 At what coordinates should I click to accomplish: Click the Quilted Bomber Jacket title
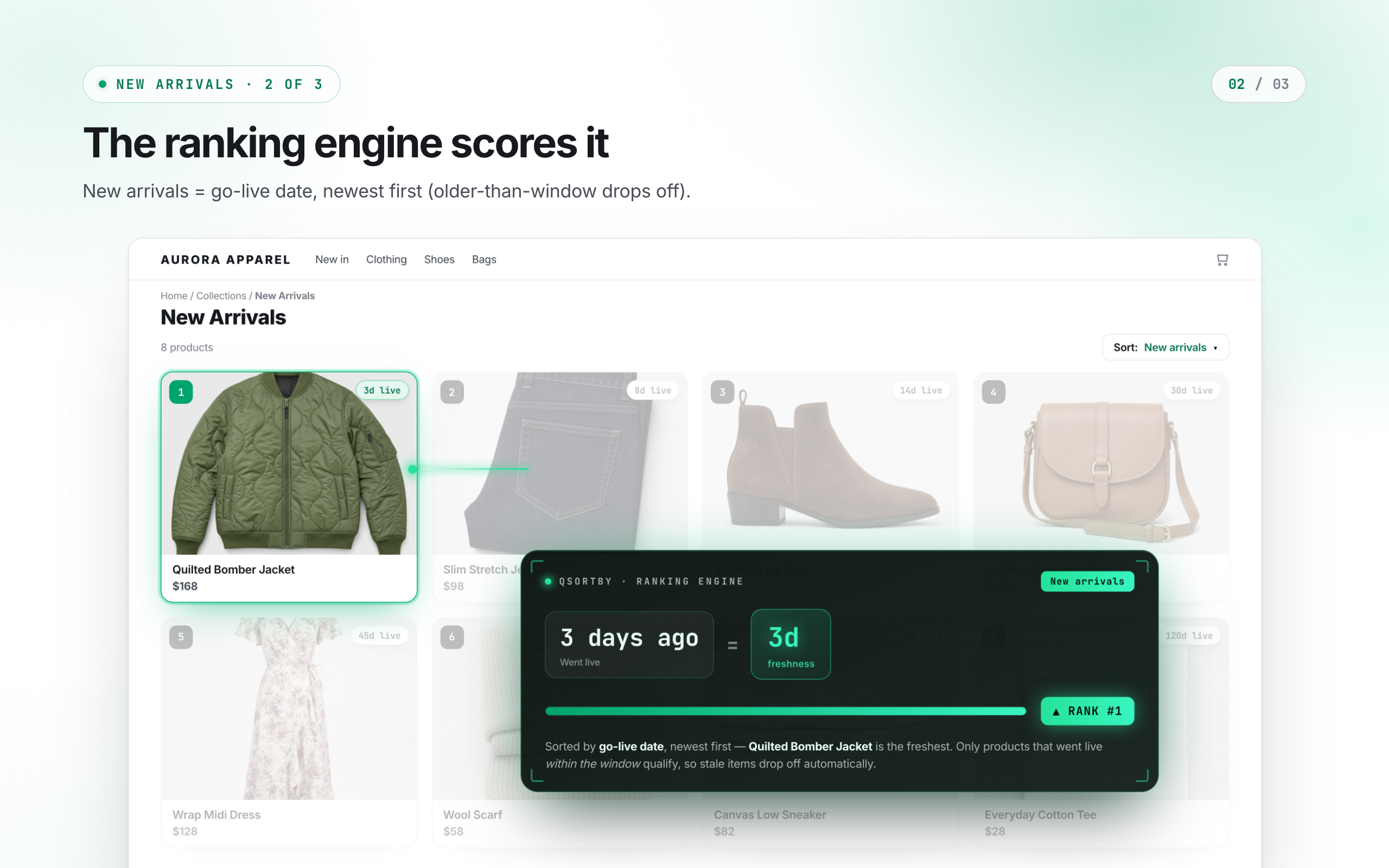pos(233,570)
